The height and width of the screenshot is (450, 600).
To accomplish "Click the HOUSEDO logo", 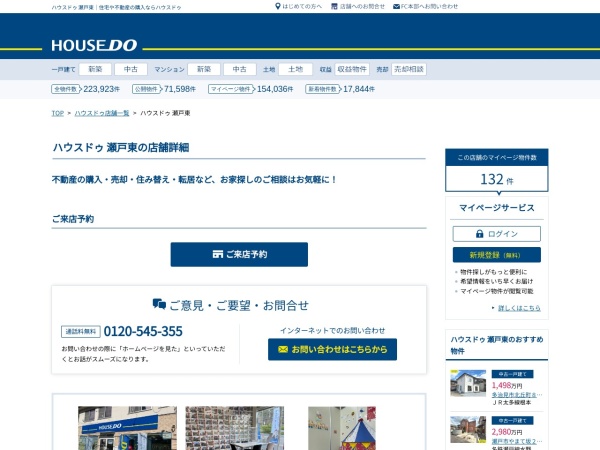I will click(x=94, y=45).
